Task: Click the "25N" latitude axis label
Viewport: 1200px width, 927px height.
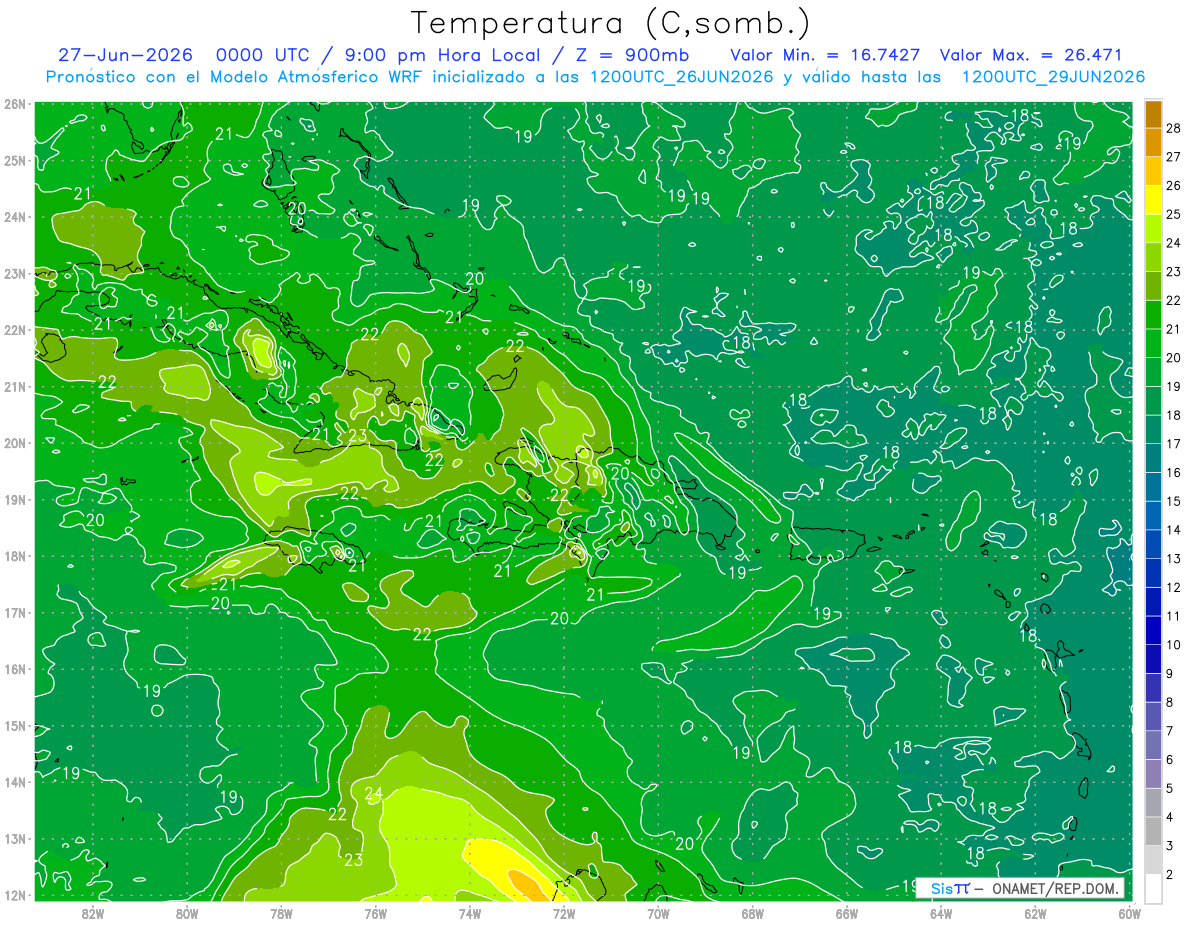Action: tap(14, 160)
